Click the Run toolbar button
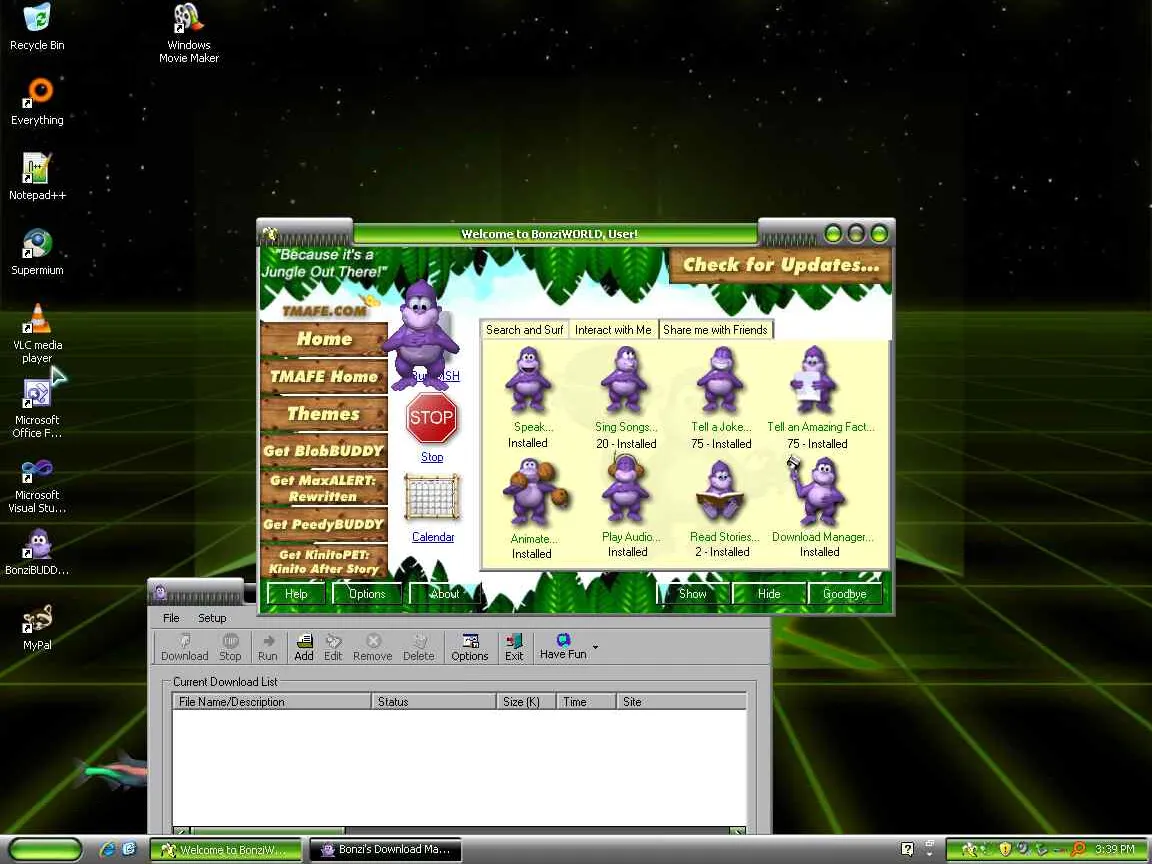Image resolution: width=1152 pixels, height=864 pixels. point(268,647)
